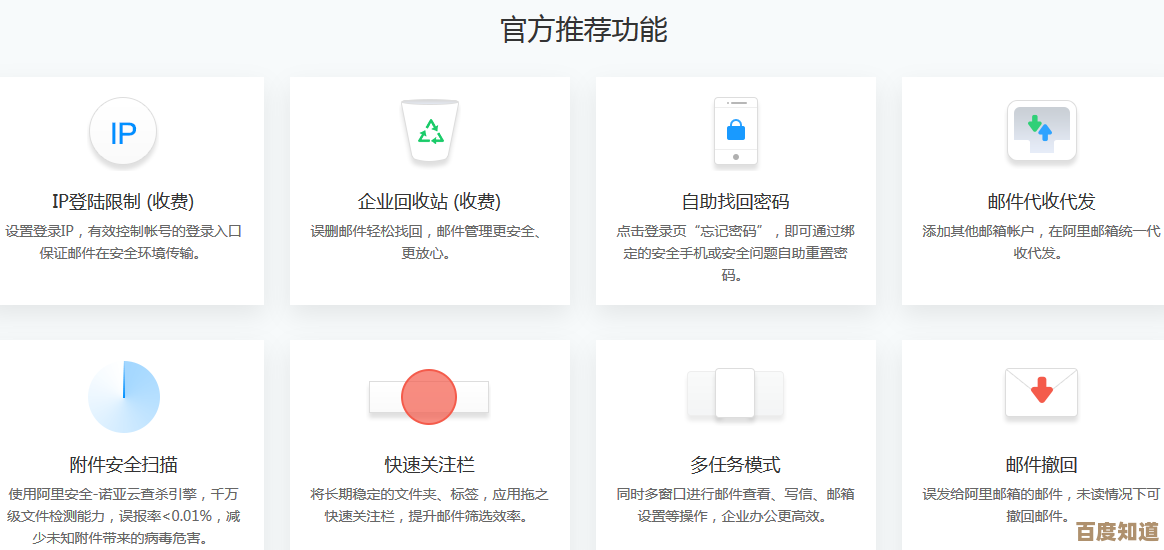Screen dimensions: 1164x550
Task: Open the 企业回收站 (收费) title
Action: tap(430, 201)
